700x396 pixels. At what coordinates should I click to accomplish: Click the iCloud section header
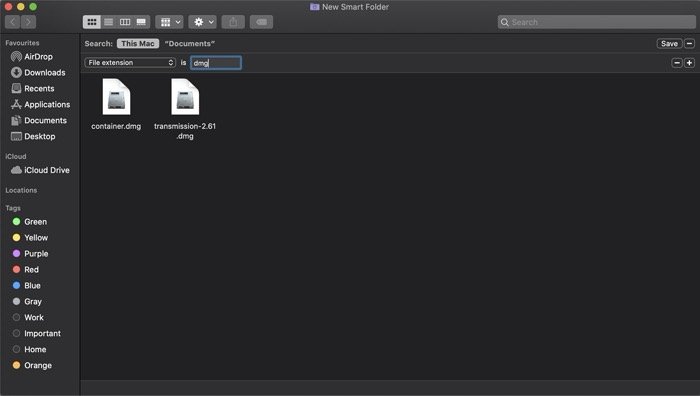(16, 156)
